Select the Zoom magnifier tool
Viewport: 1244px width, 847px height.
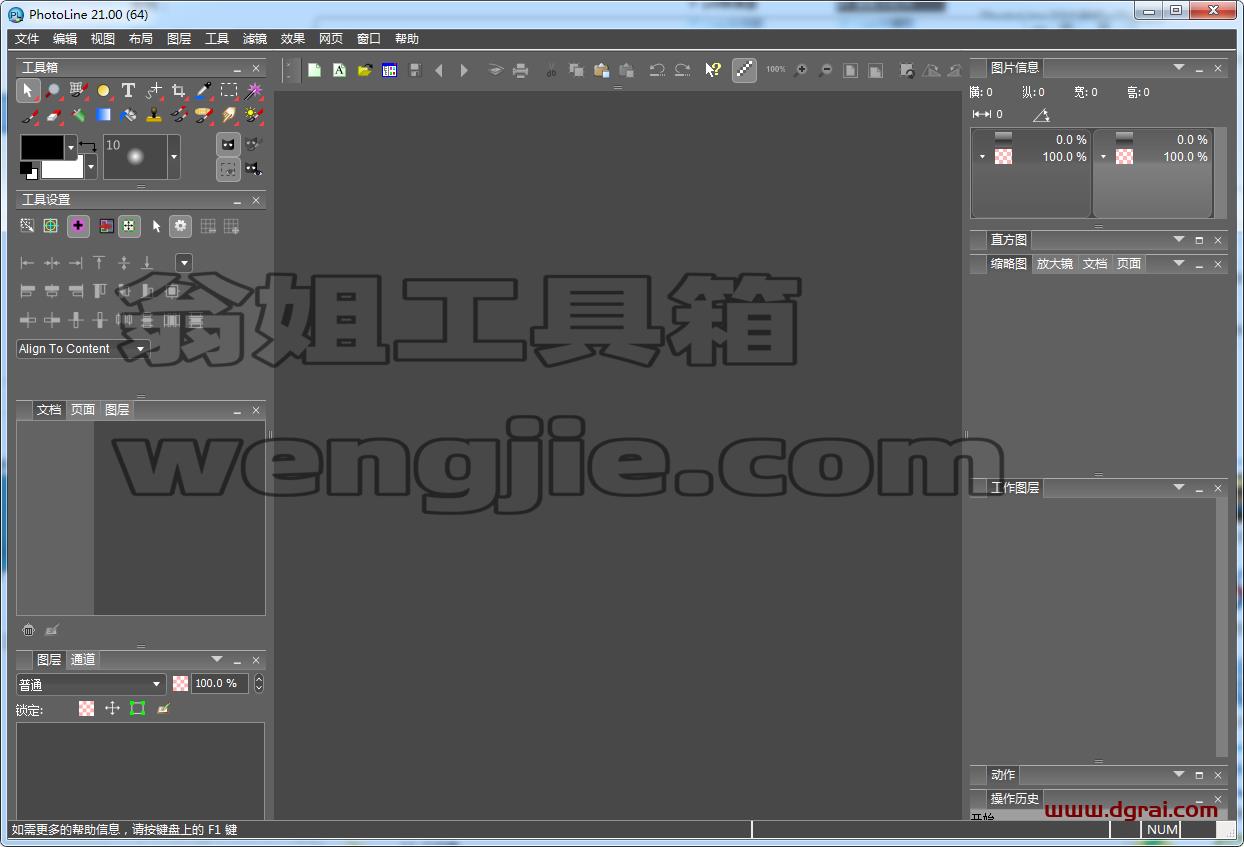pos(53,91)
